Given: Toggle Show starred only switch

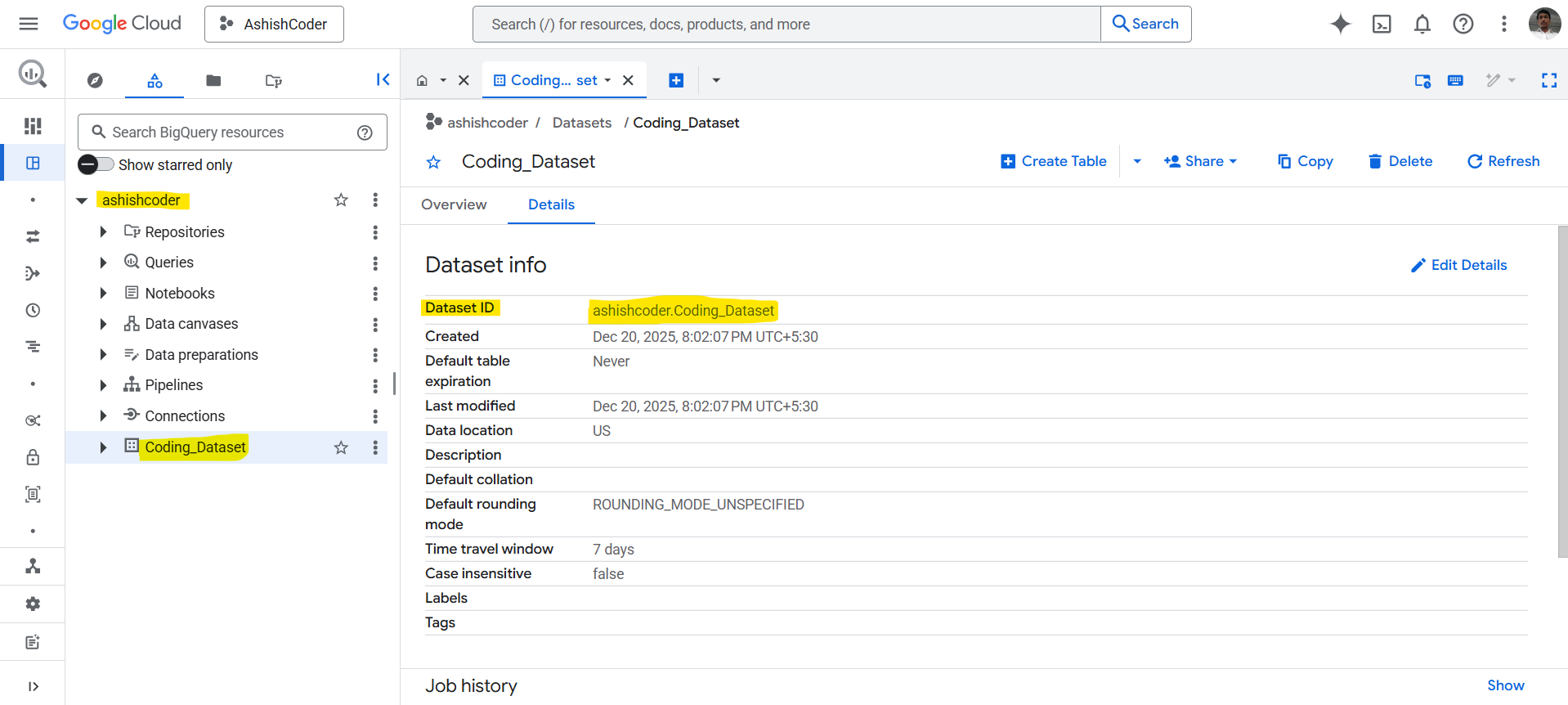Looking at the screenshot, I should (x=96, y=164).
